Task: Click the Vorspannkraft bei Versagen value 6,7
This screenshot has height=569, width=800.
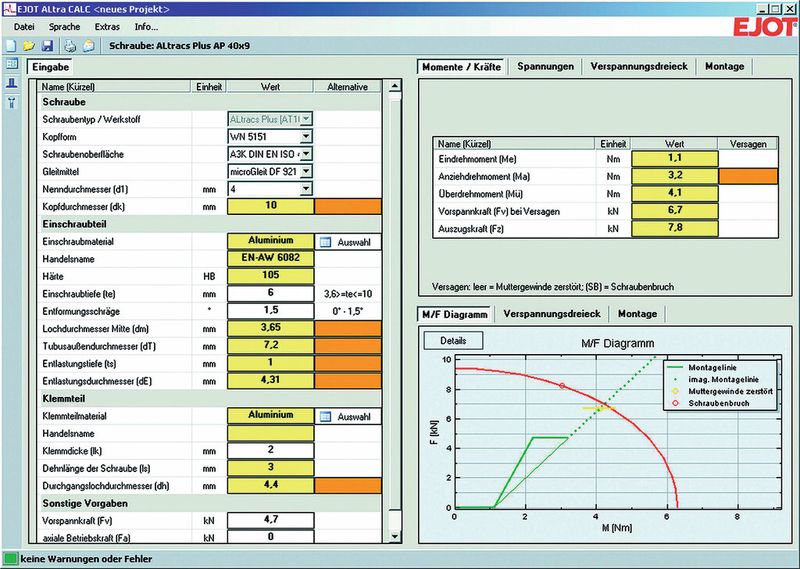Action: tap(674, 211)
